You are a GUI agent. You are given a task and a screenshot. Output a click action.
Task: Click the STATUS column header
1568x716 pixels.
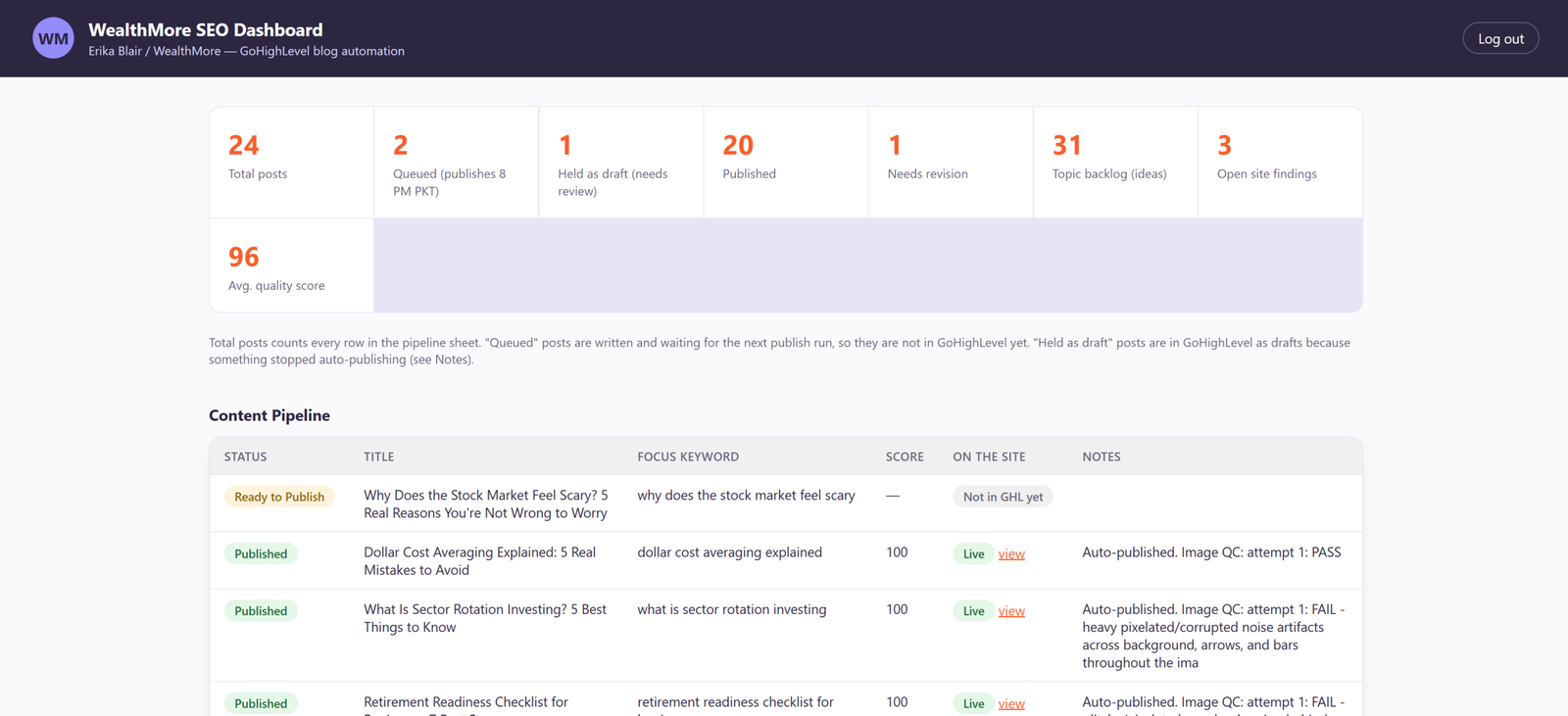[x=245, y=456]
